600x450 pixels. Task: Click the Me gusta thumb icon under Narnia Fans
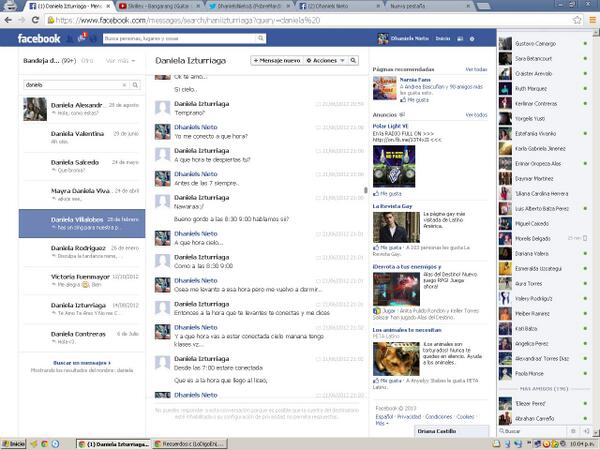click(x=403, y=100)
